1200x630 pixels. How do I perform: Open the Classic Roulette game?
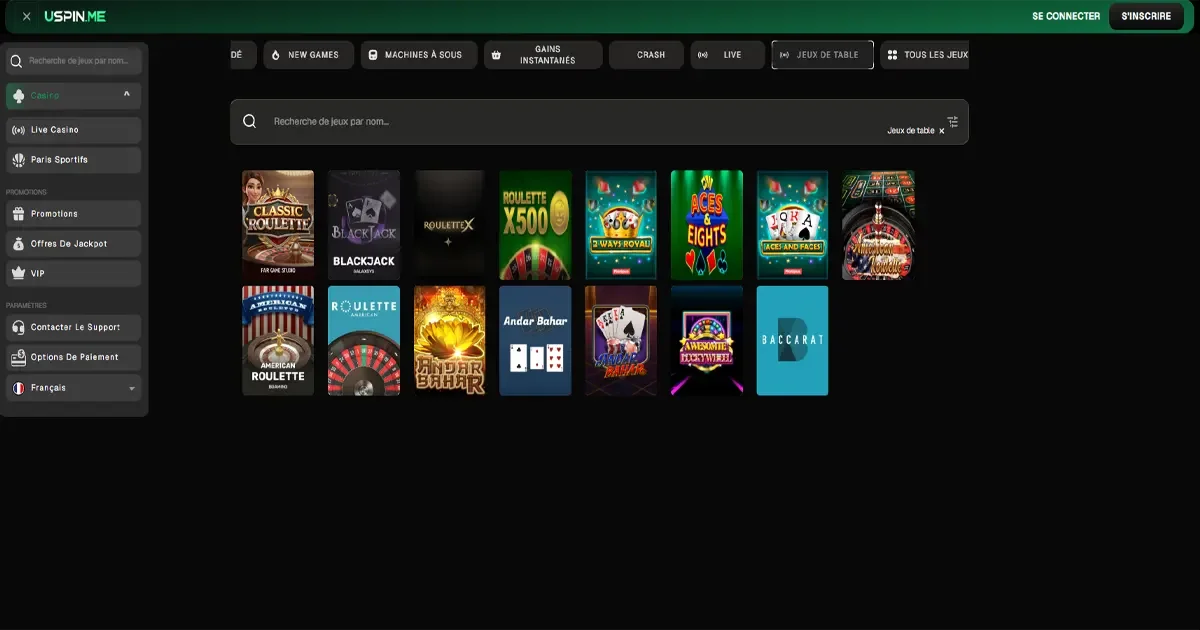click(x=278, y=225)
